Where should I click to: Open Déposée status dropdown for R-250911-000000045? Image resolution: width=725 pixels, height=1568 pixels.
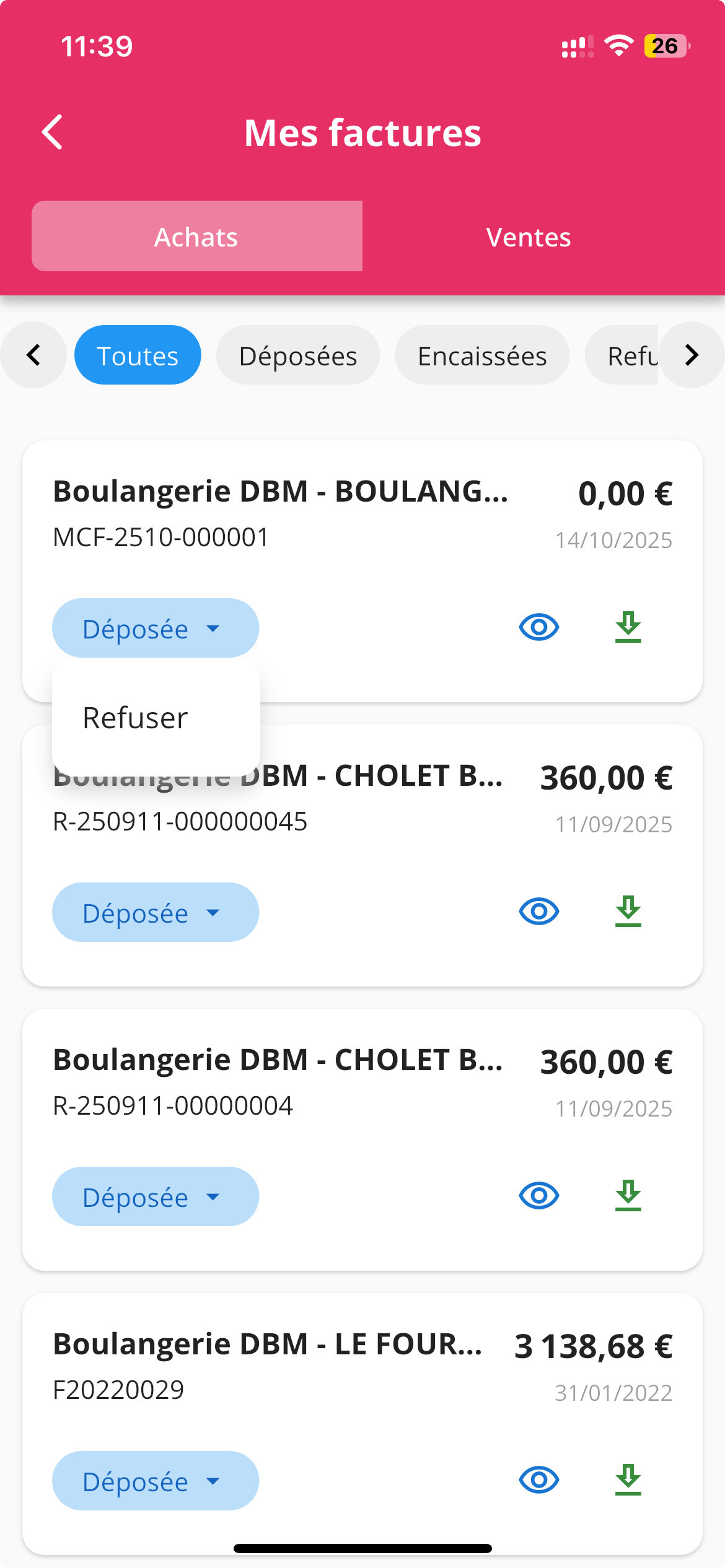coord(155,913)
